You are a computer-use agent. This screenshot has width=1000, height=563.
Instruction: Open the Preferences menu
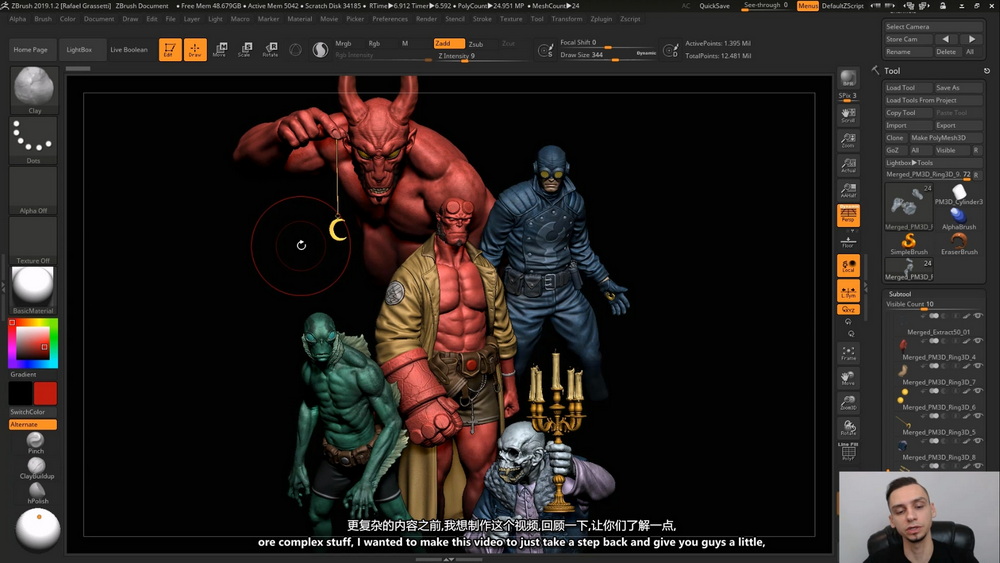point(390,19)
